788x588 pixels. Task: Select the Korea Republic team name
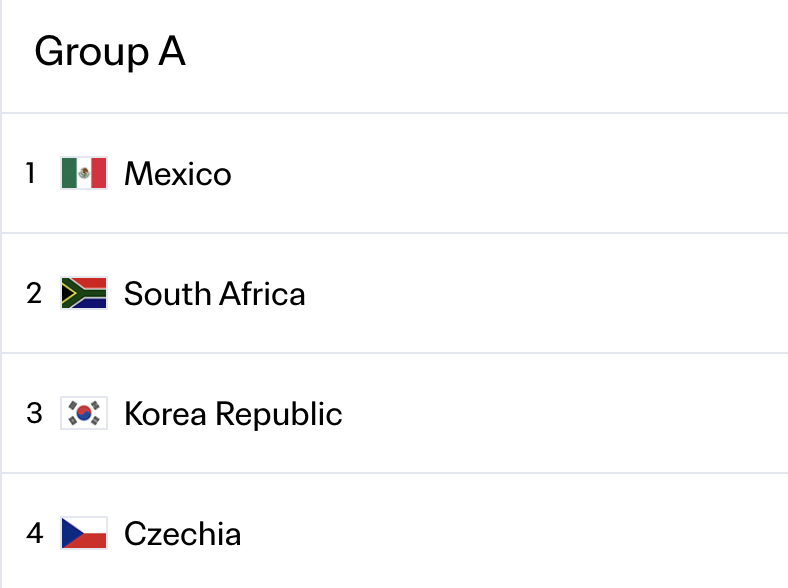(233, 414)
